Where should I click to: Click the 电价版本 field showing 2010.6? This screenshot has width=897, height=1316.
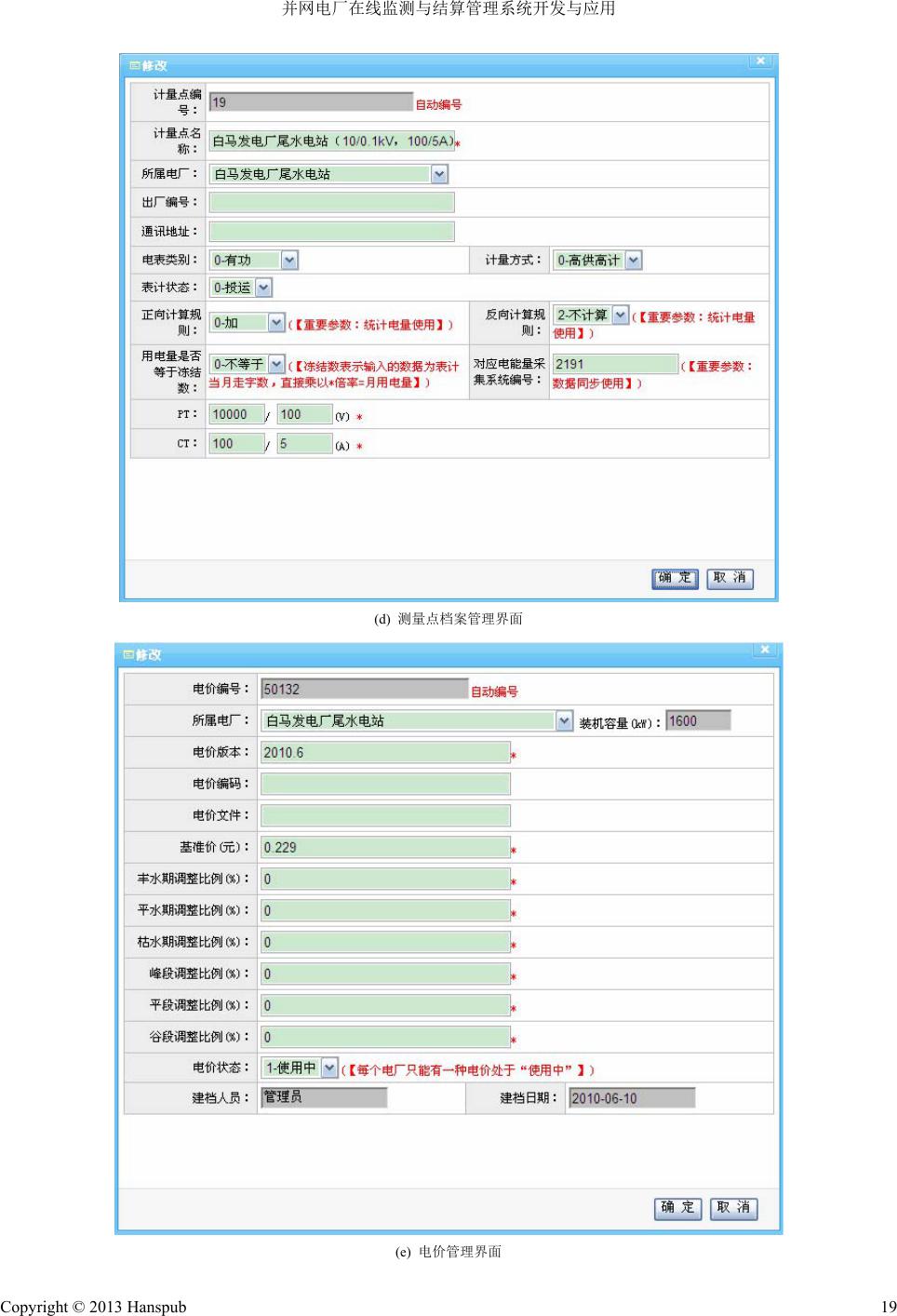point(385,753)
